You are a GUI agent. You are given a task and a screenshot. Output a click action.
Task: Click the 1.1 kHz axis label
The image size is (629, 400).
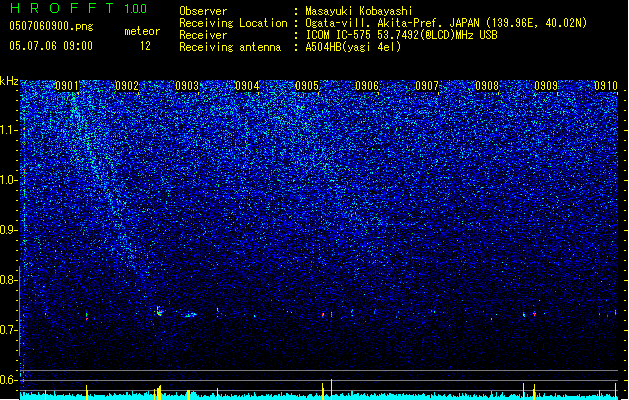pyautogui.click(x=9, y=130)
